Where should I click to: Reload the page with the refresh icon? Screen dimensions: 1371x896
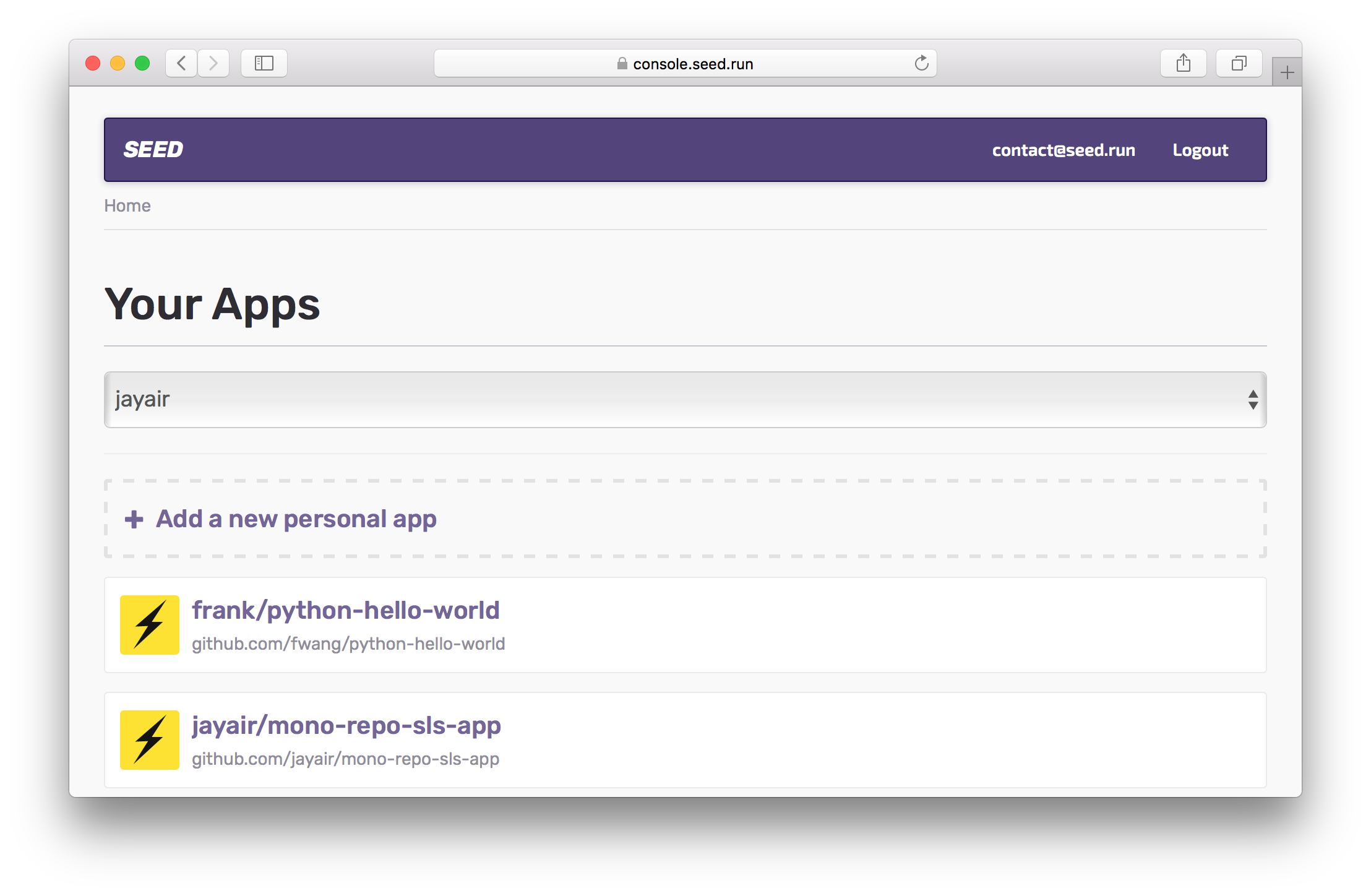pos(921,63)
